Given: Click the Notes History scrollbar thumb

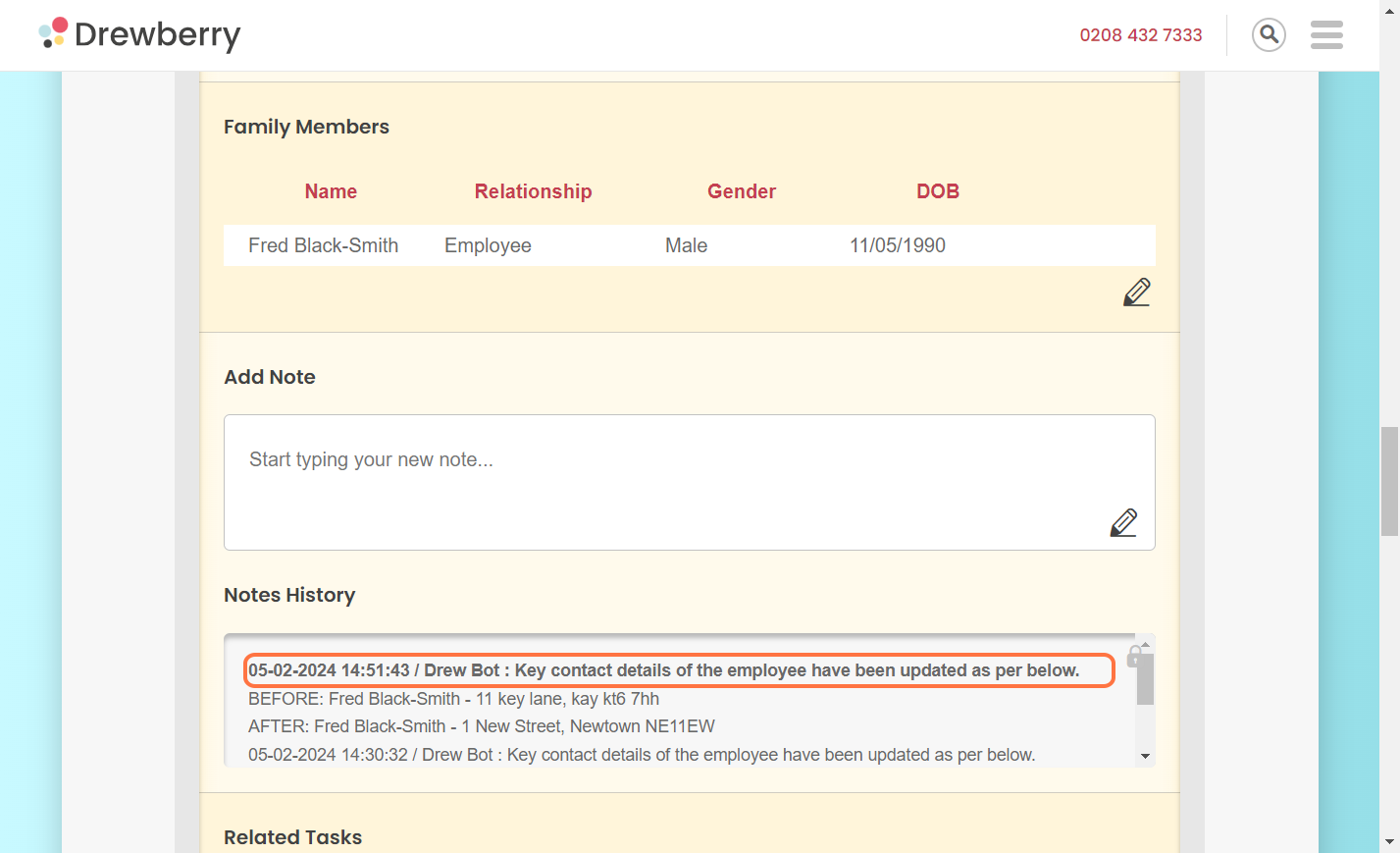Looking at the screenshot, I should tap(1145, 679).
